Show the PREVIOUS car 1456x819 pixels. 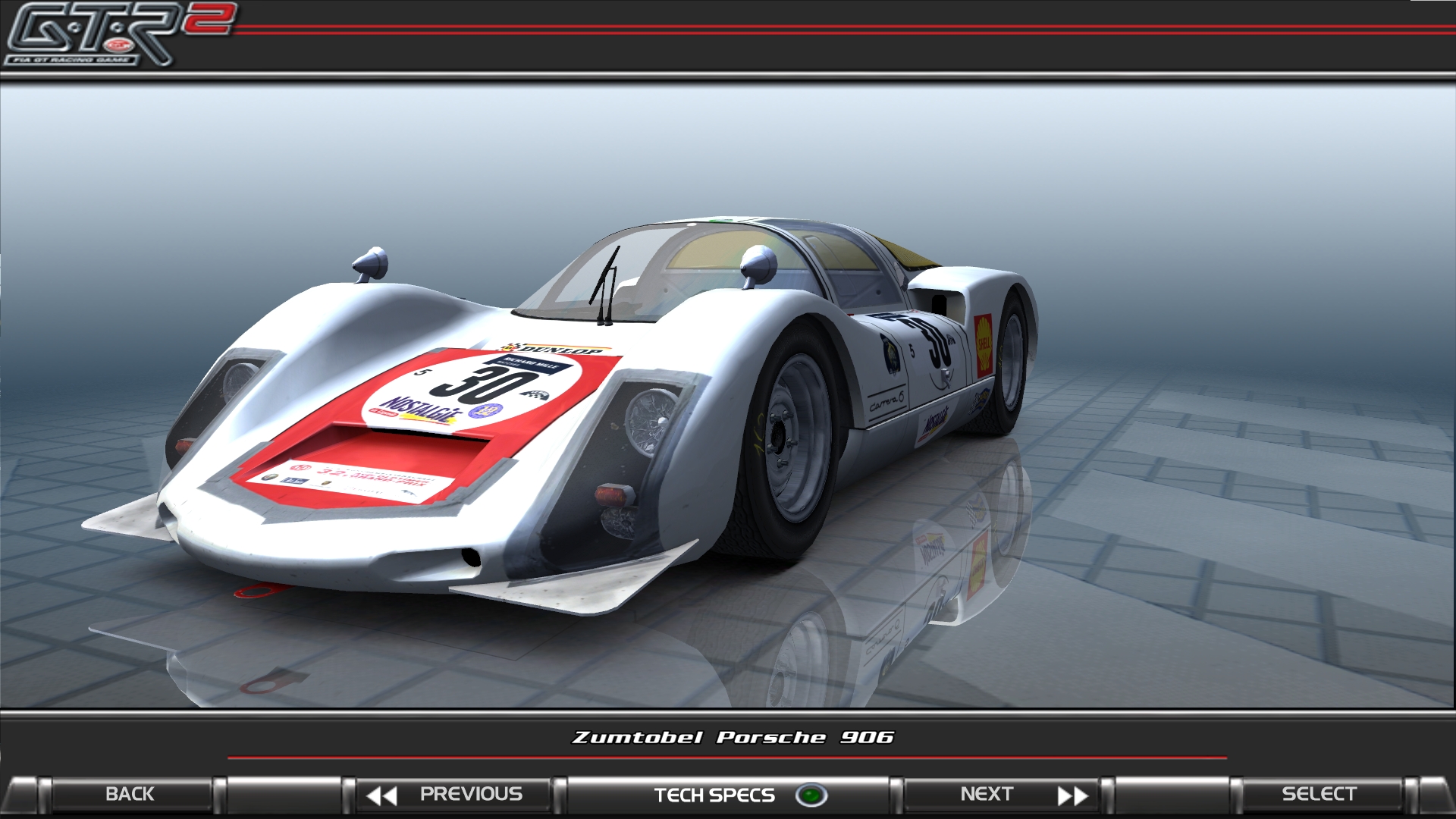pyautogui.click(x=453, y=795)
